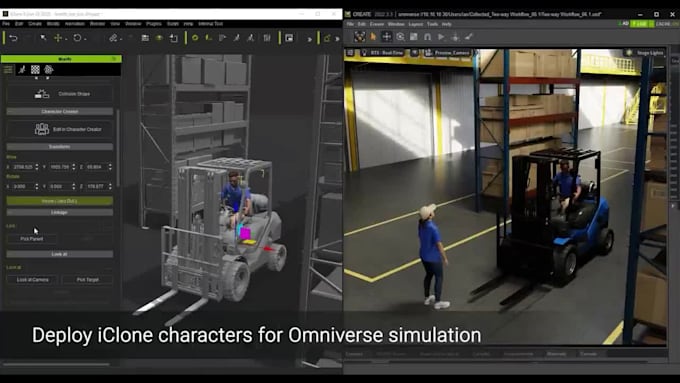680x383 pixels.
Task: Open the Window menu in Omniverse Create
Action: click(x=396, y=24)
